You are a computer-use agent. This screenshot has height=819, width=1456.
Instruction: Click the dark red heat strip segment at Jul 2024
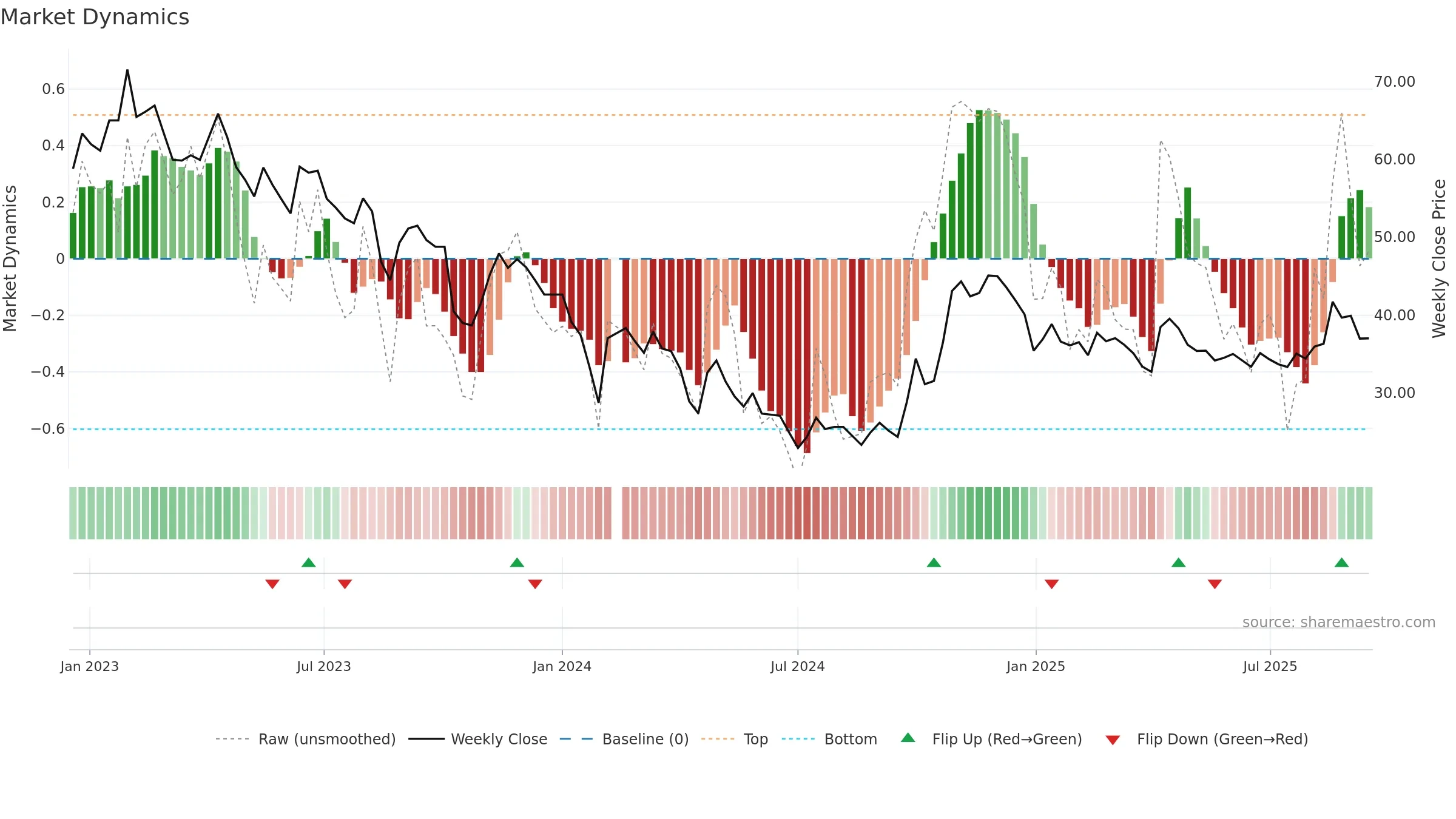pyautogui.click(x=798, y=513)
